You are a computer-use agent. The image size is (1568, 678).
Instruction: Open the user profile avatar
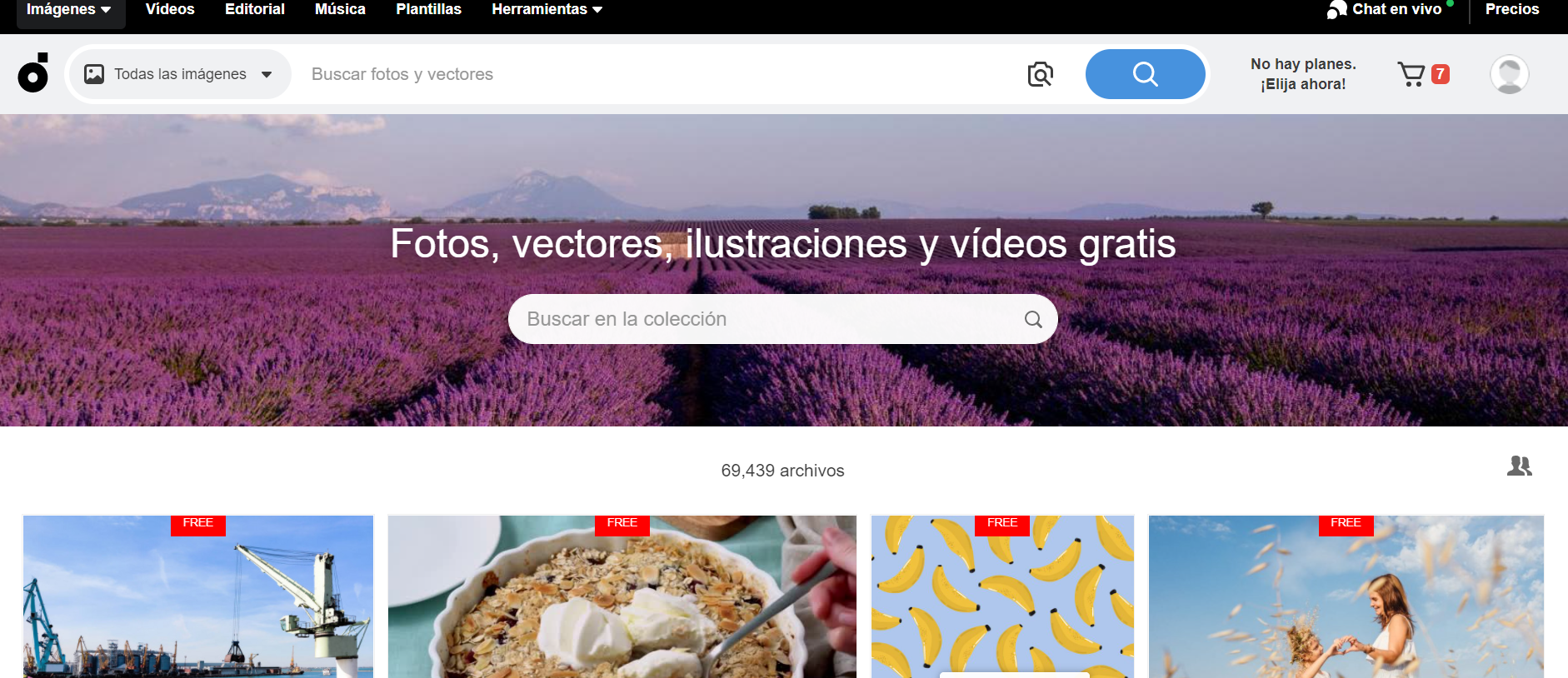[x=1509, y=74]
